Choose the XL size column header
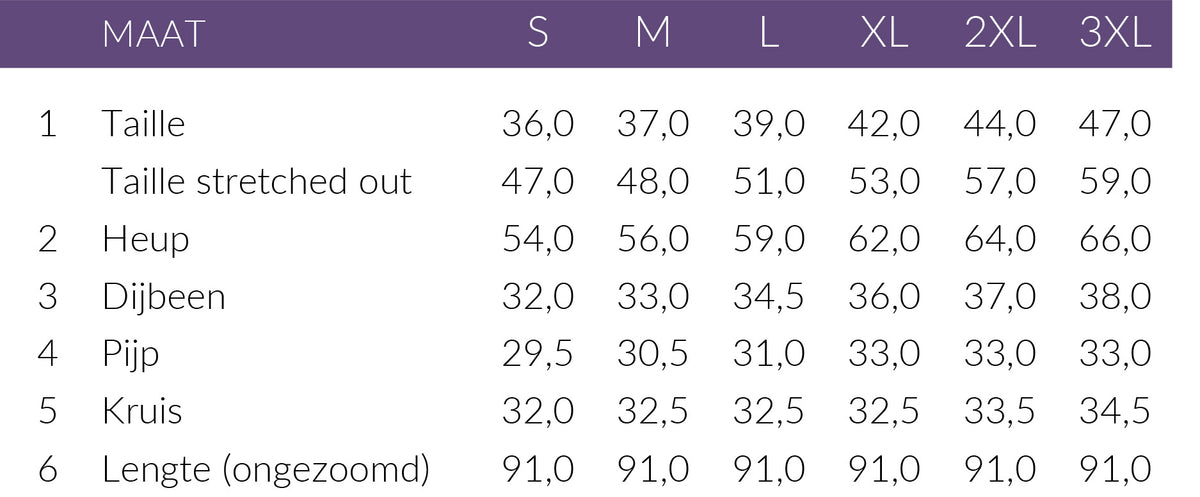The width and height of the screenshot is (1200, 497). point(884,34)
